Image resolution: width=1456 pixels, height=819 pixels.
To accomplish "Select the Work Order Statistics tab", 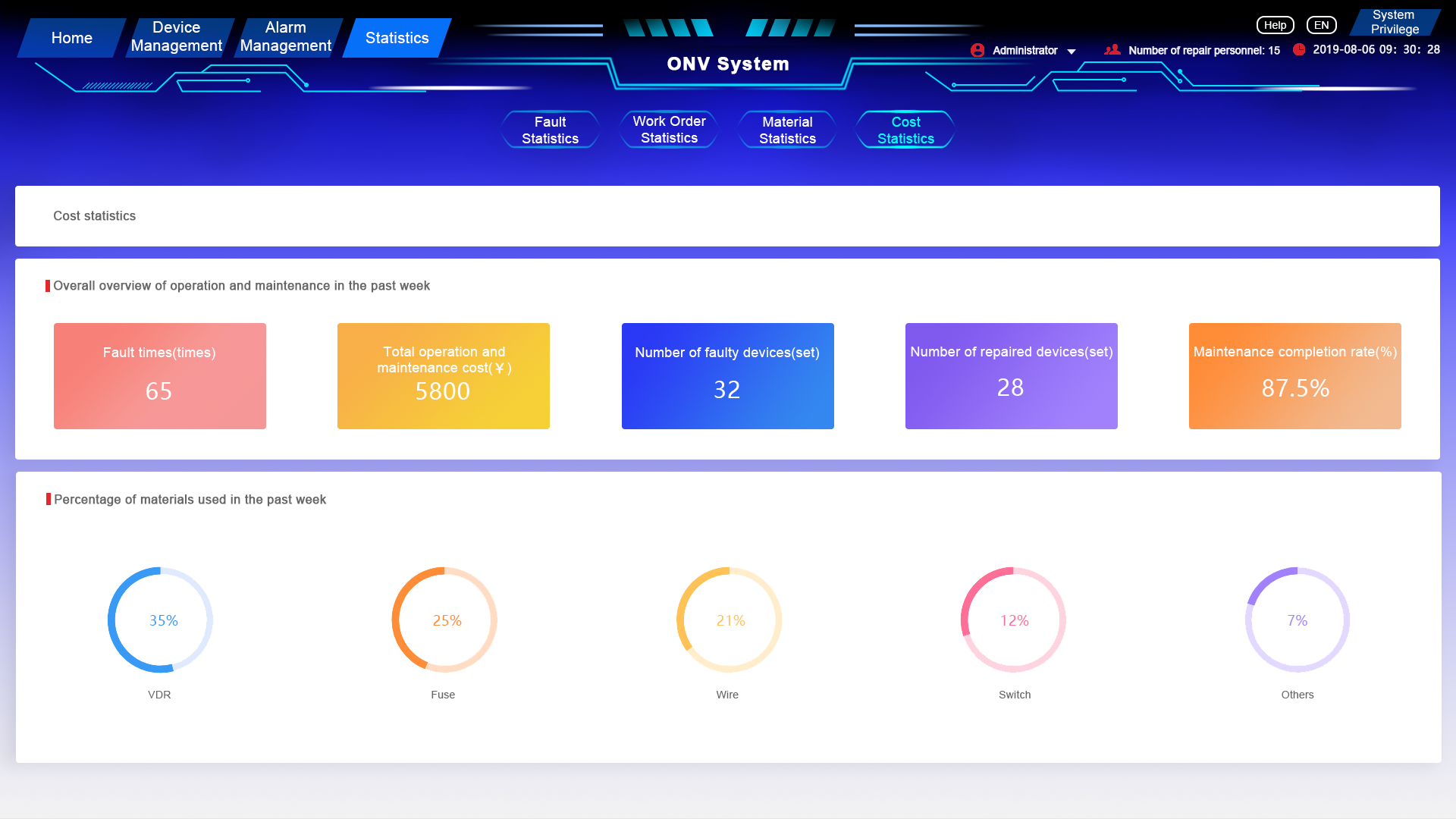I will click(x=669, y=129).
